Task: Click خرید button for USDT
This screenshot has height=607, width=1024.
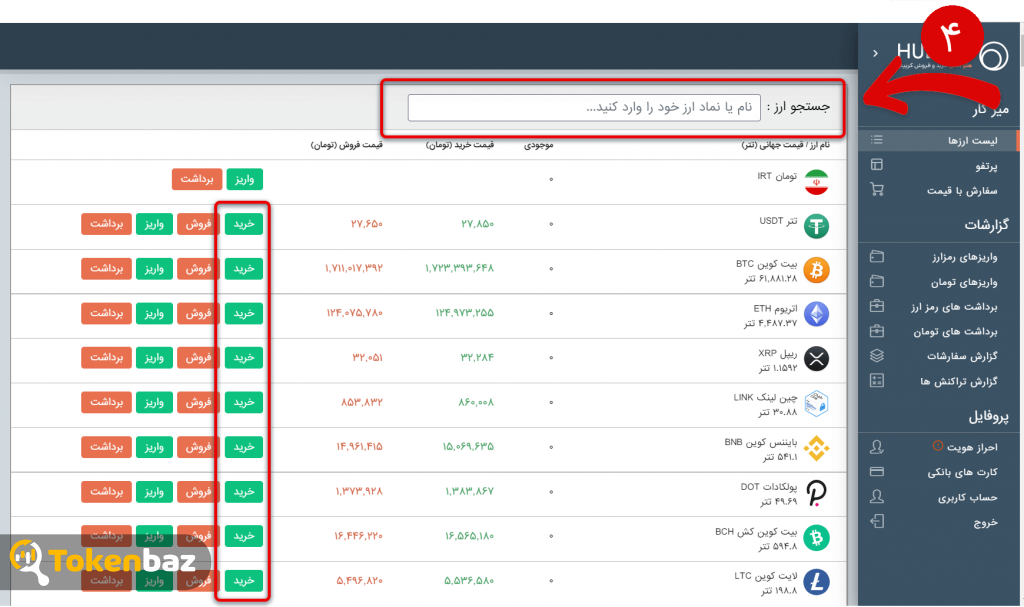Action: coord(244,224)
